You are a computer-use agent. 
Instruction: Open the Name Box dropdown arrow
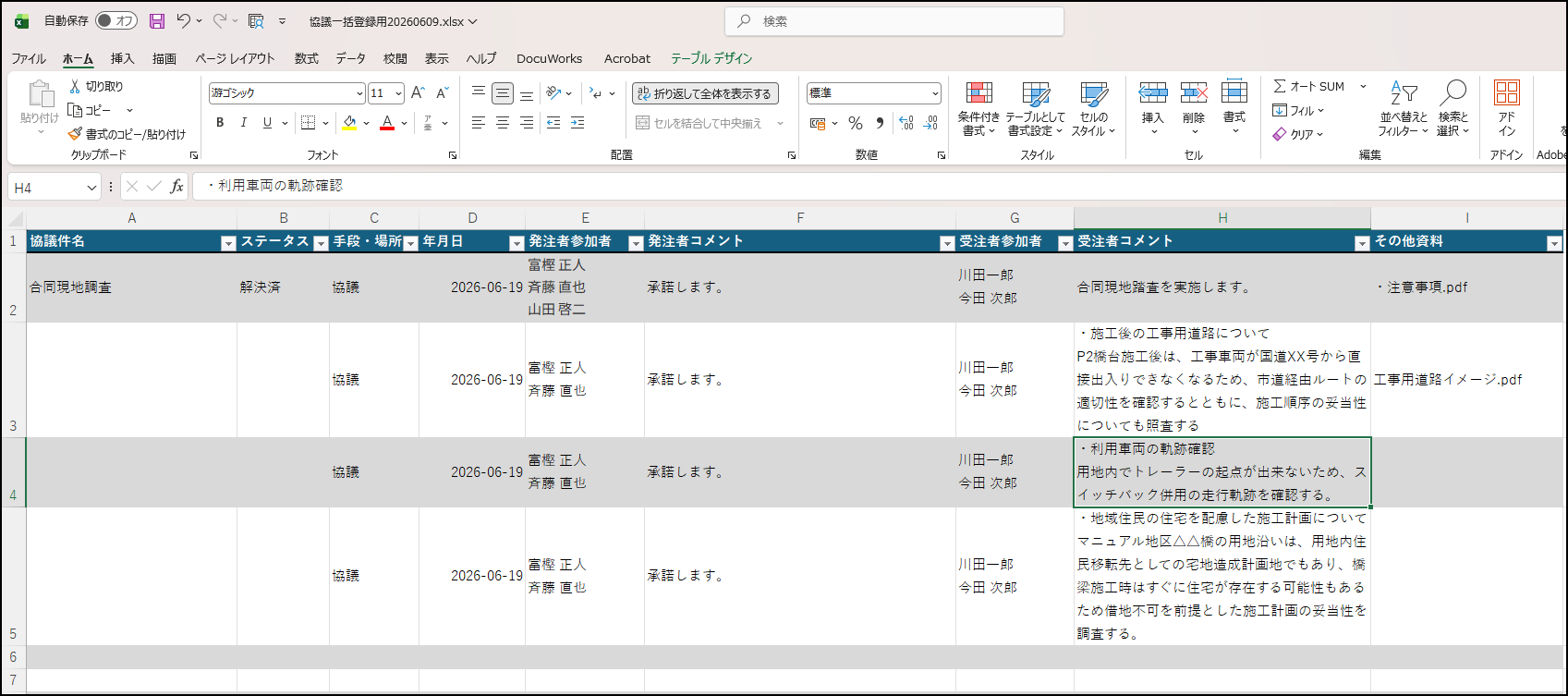point(91,188)
